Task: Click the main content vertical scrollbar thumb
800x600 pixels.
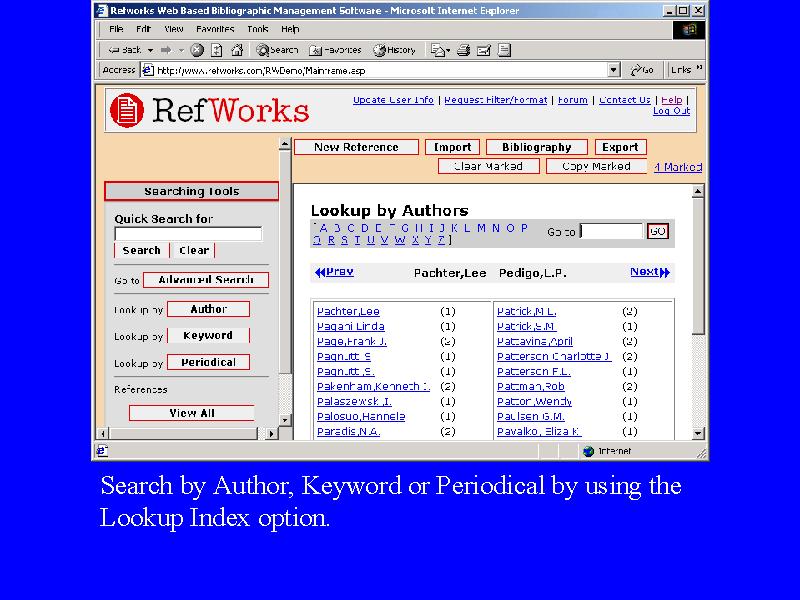Action: 697,266
